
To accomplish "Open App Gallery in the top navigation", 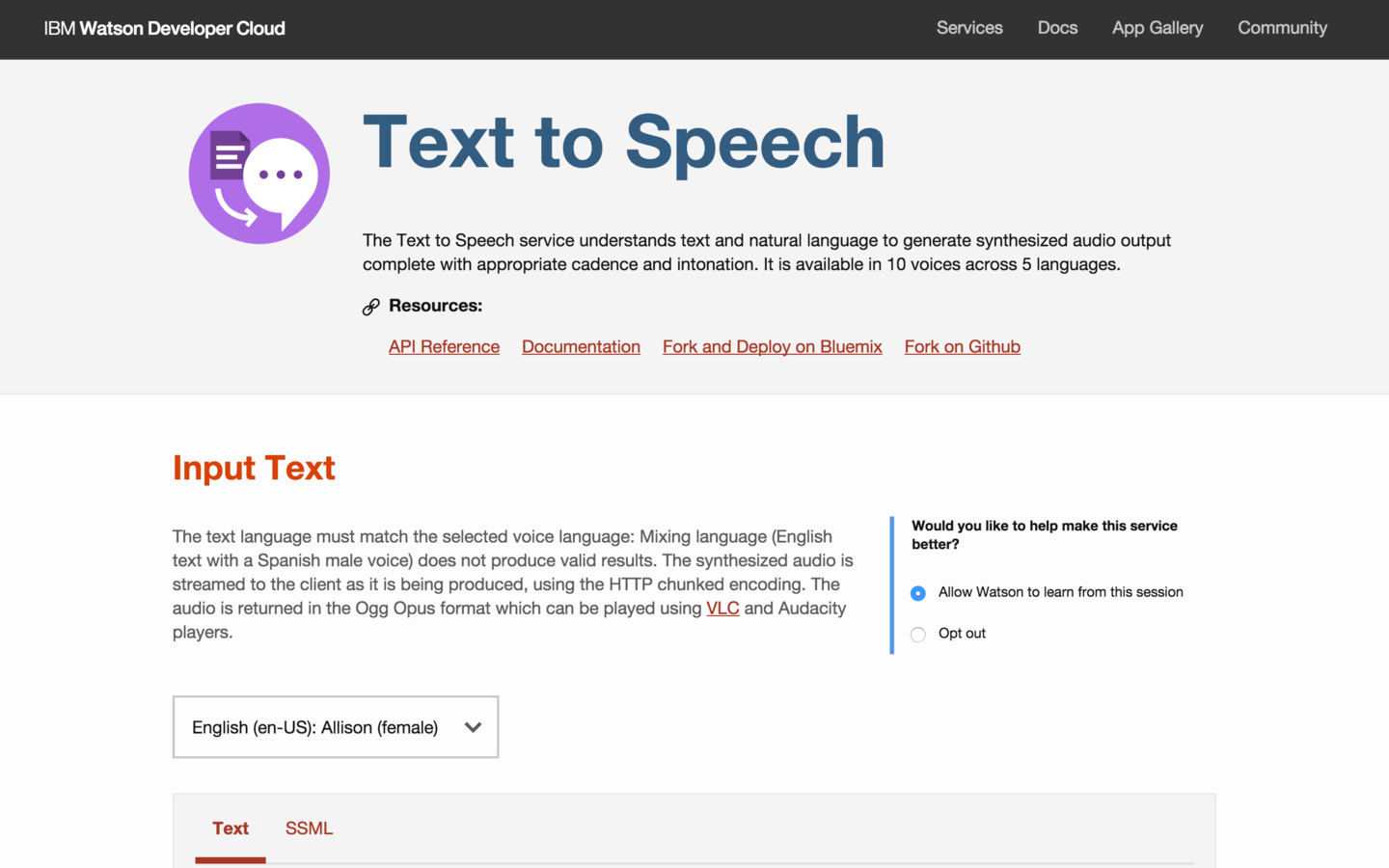I will tap(1157, 28).
